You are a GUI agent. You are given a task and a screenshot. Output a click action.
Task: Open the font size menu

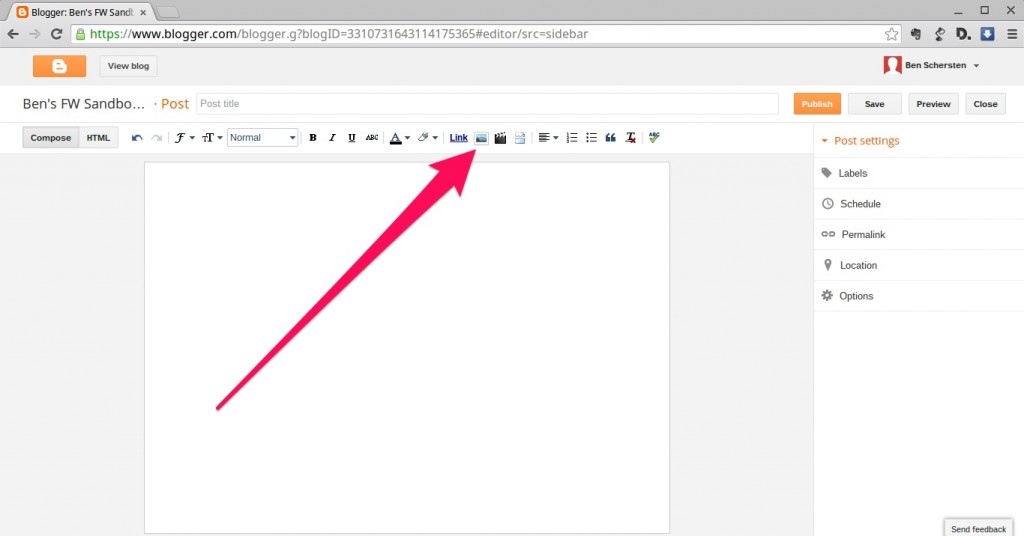coord(212,138)
